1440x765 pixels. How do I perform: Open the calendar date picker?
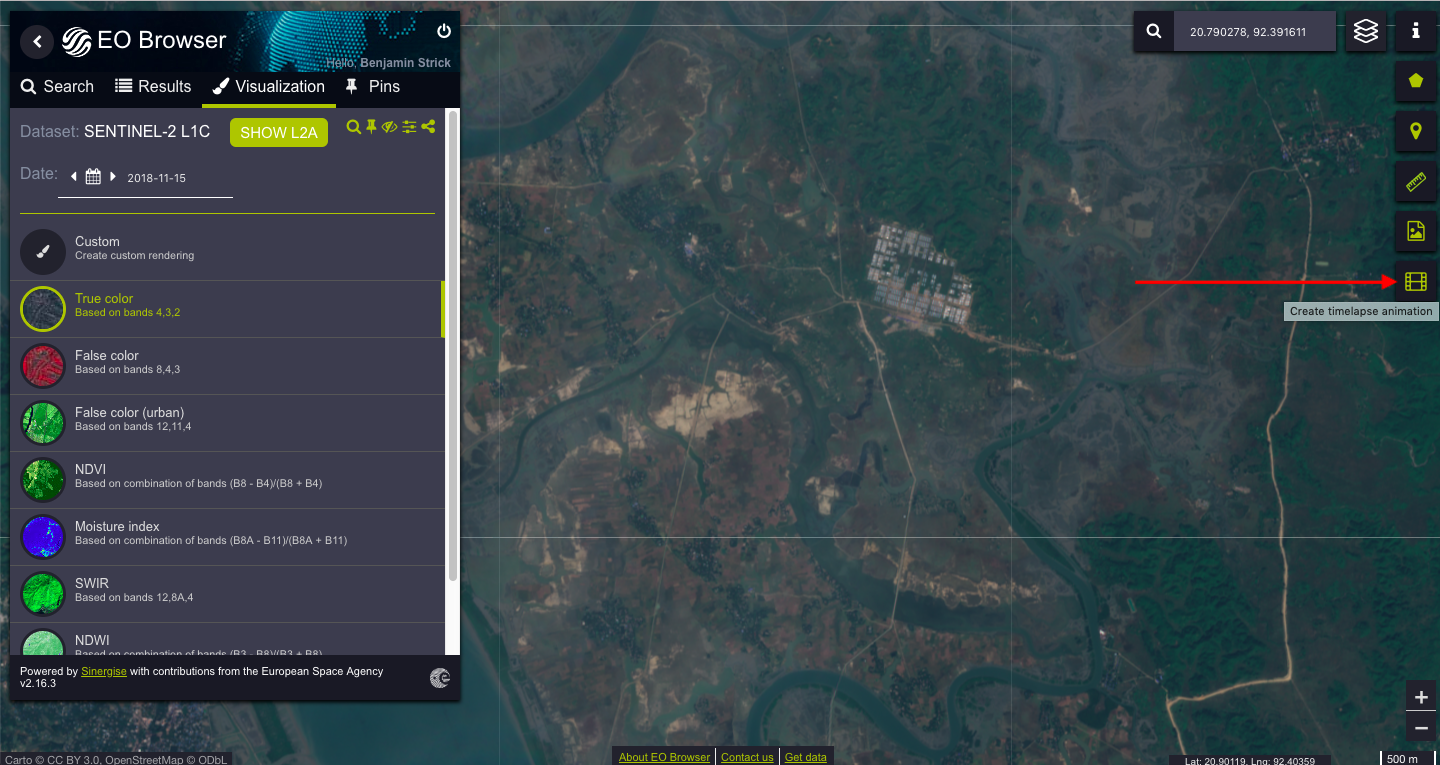pos(93,177)
